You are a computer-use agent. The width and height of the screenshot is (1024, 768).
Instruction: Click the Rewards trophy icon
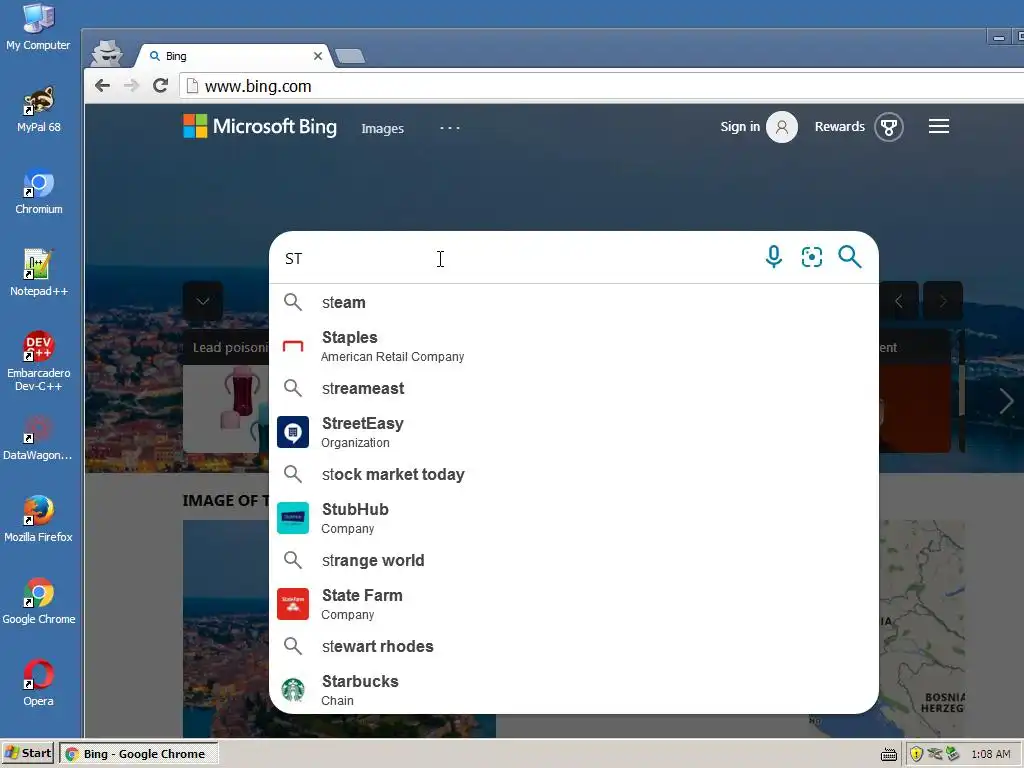[x=889, y=127]
